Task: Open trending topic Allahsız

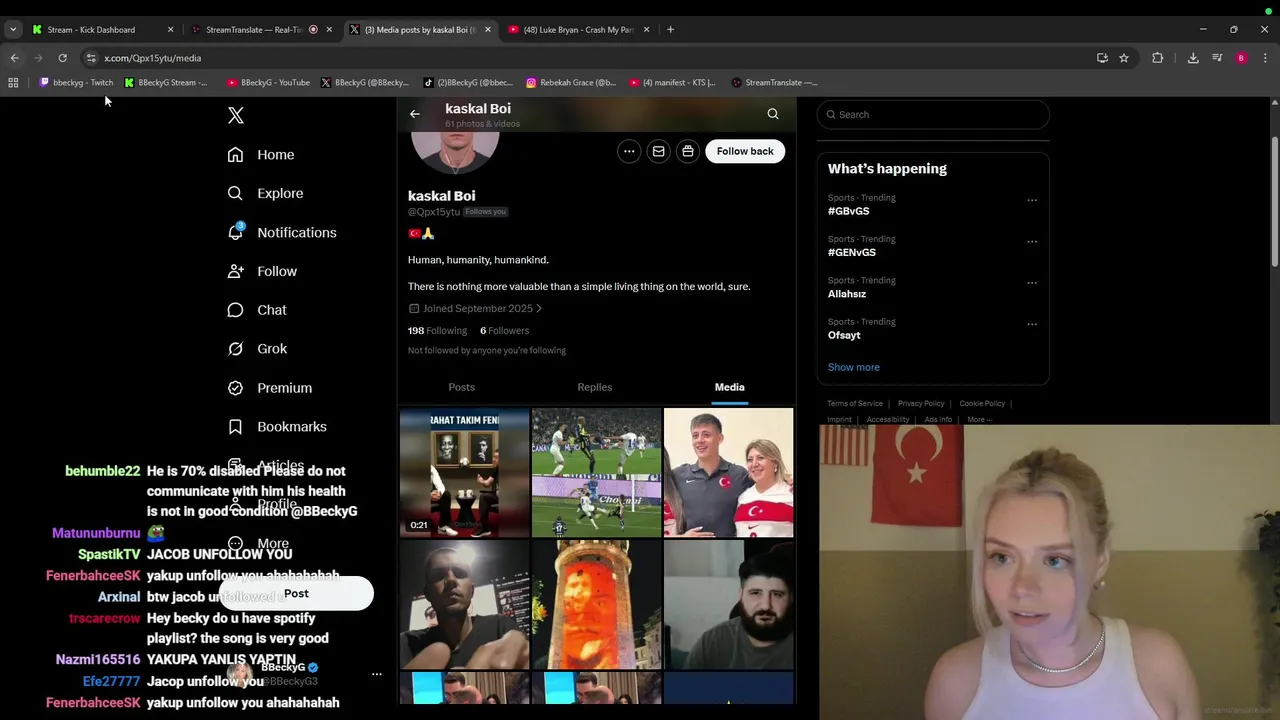Action: coord(847,294)
